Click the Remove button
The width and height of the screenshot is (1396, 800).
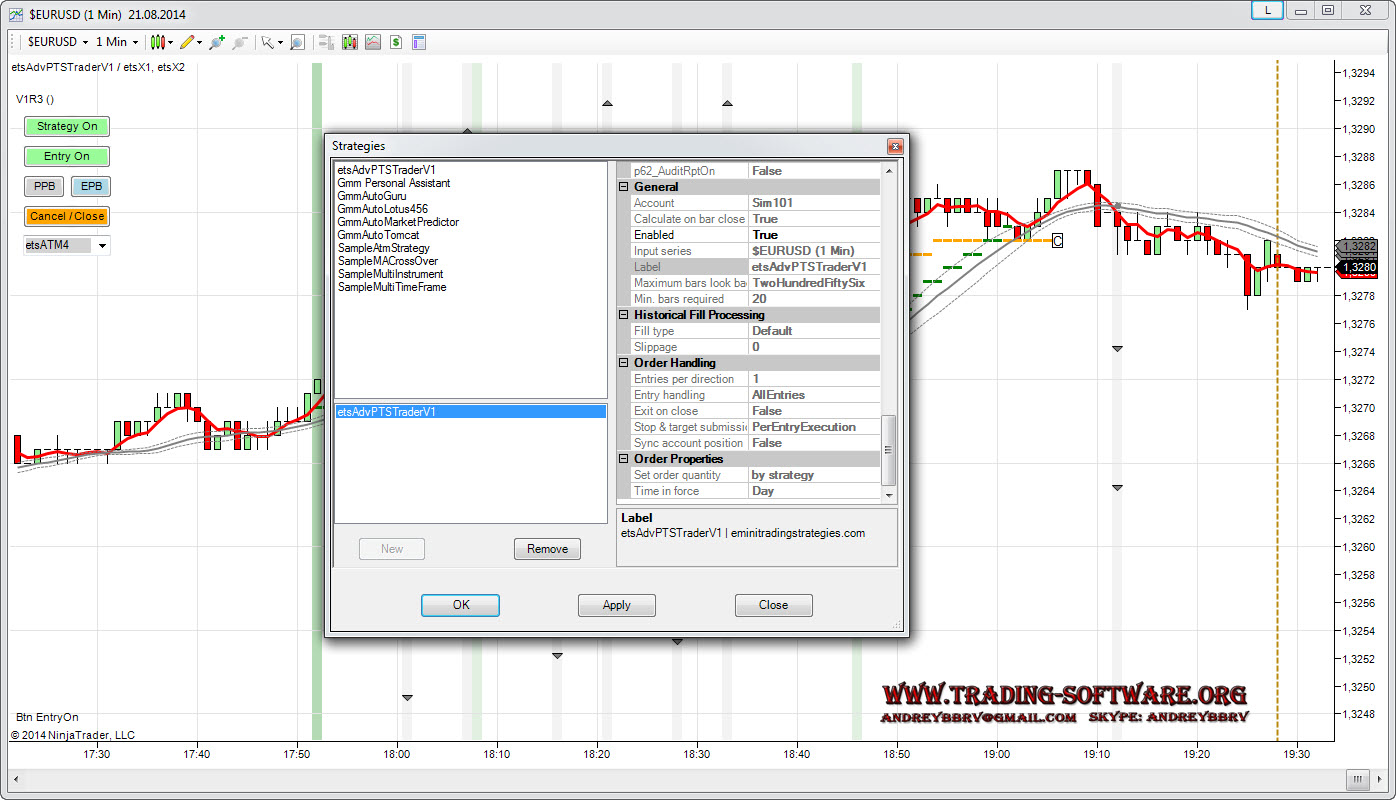[547, 549]
